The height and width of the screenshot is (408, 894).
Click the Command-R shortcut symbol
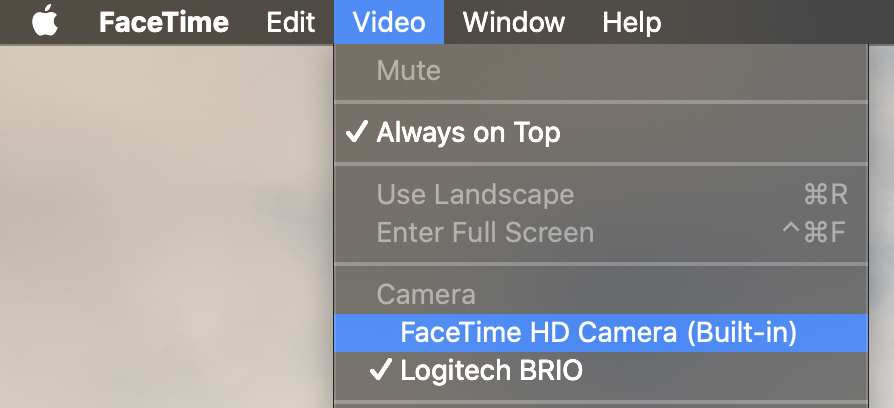pos(826,194)
